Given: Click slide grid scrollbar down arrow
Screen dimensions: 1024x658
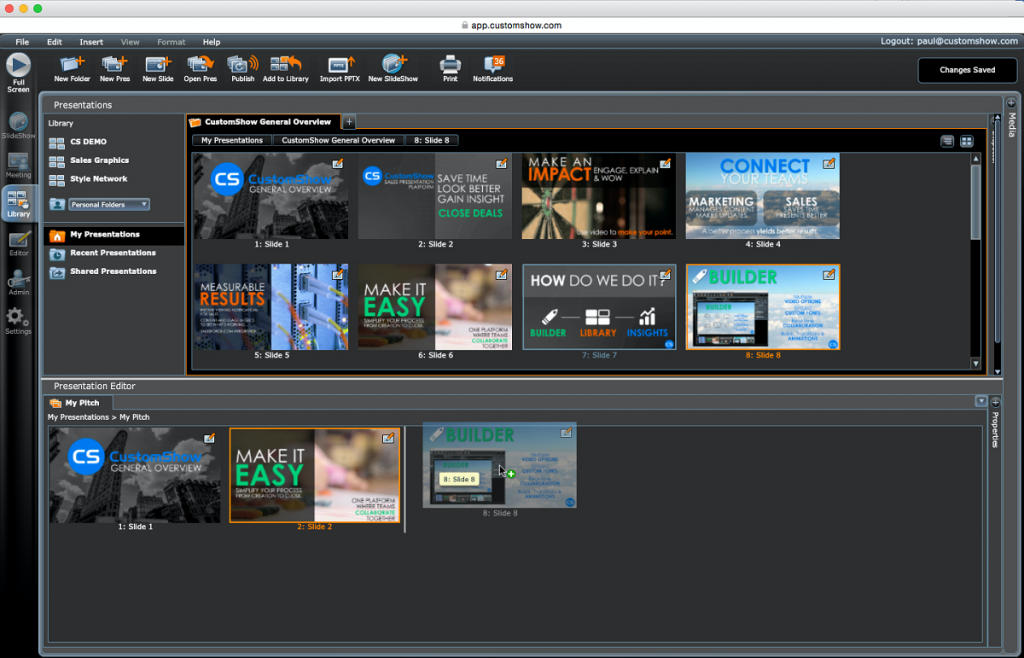Looking at the screenshot, I should tap(976, 364).
